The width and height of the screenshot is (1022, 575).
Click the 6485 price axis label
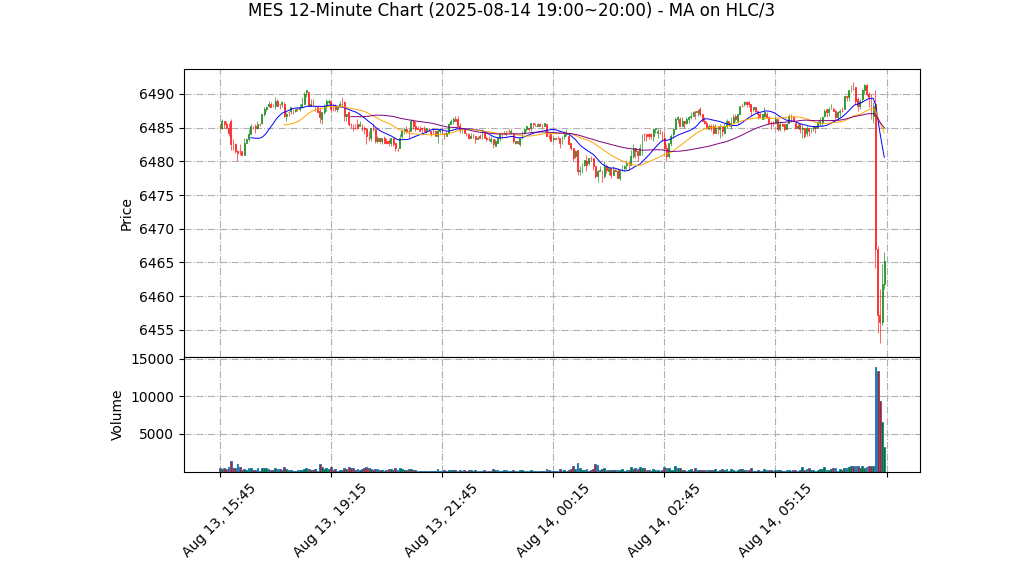(156, 128)
